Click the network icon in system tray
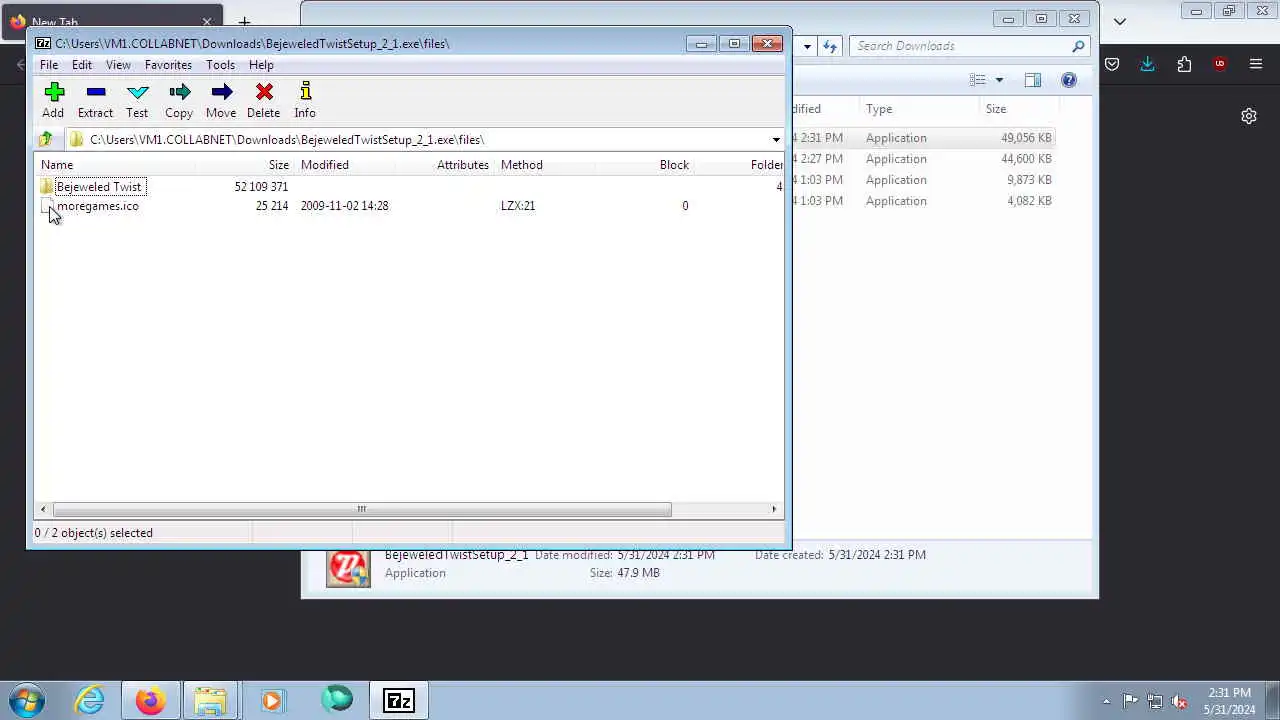Screen dimensions: 1280x720 tap(1155, 701)
